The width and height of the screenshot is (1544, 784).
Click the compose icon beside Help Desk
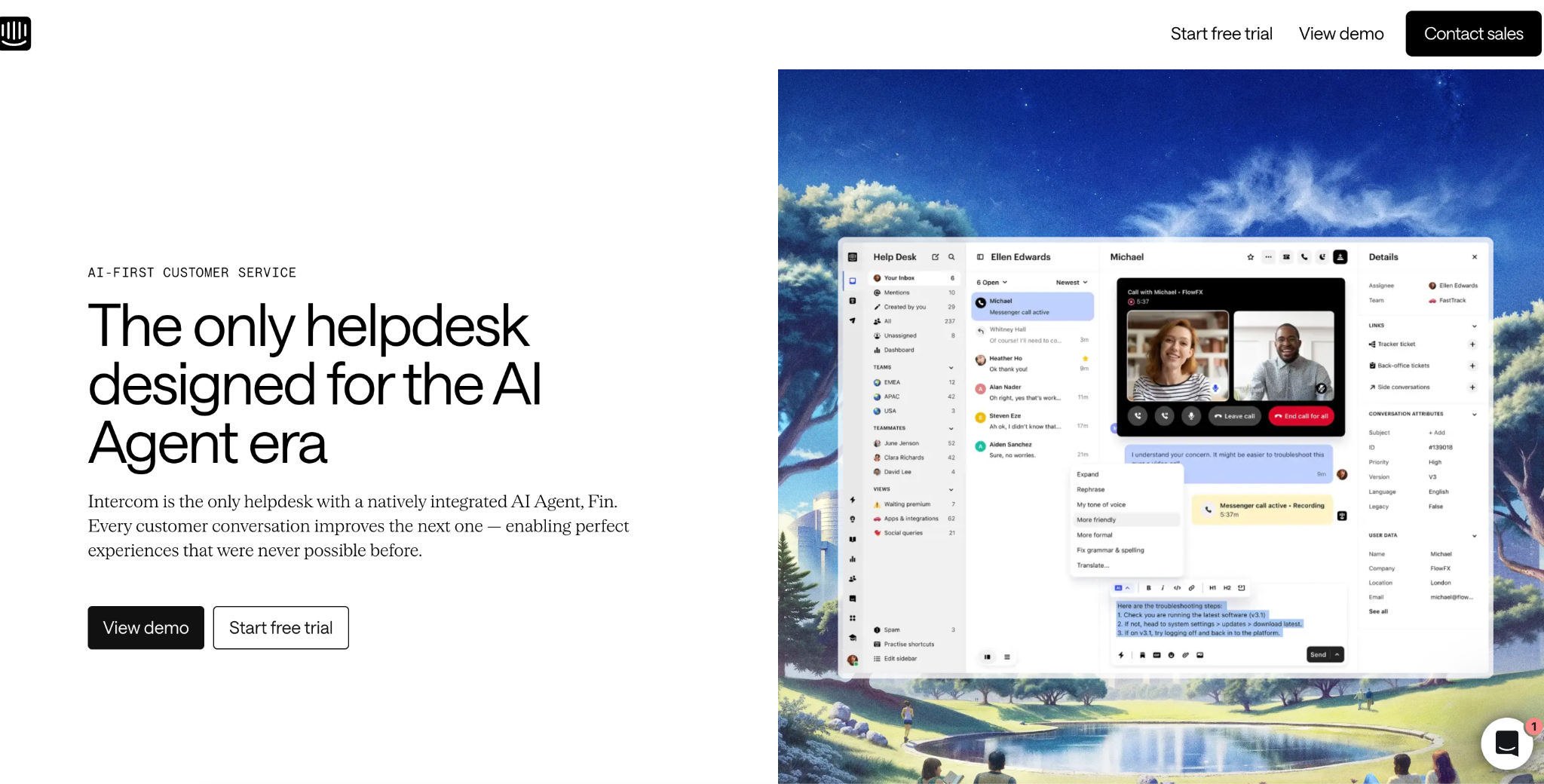click(936, 257)
